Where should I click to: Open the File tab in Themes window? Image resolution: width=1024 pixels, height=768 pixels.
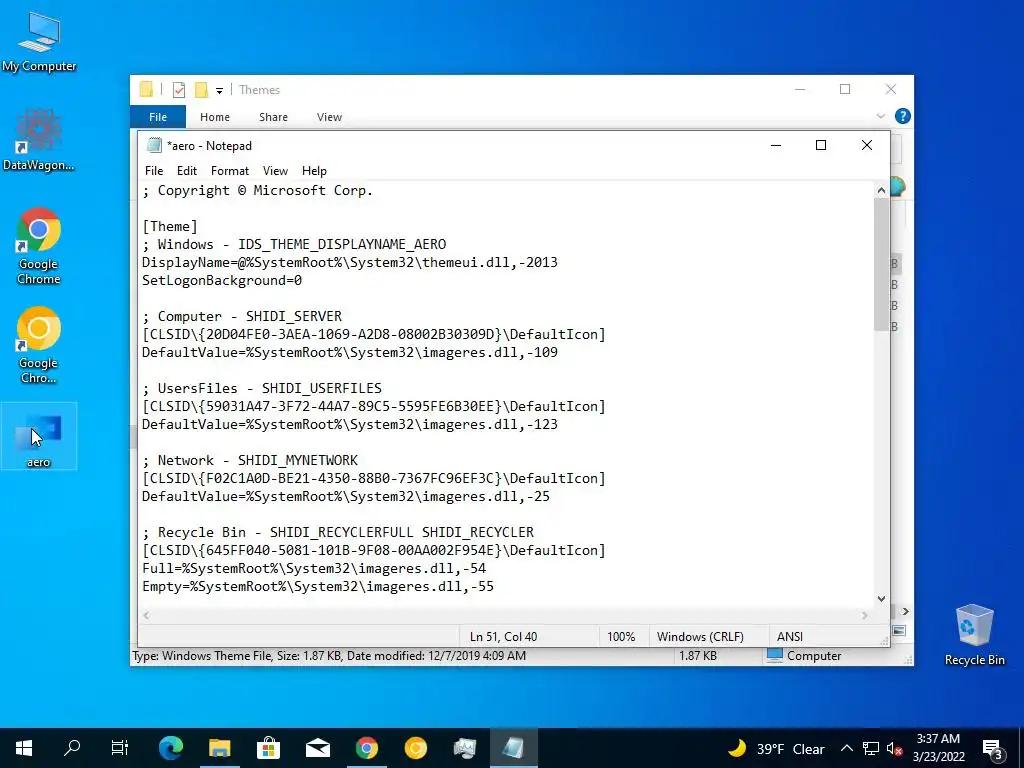158,117
